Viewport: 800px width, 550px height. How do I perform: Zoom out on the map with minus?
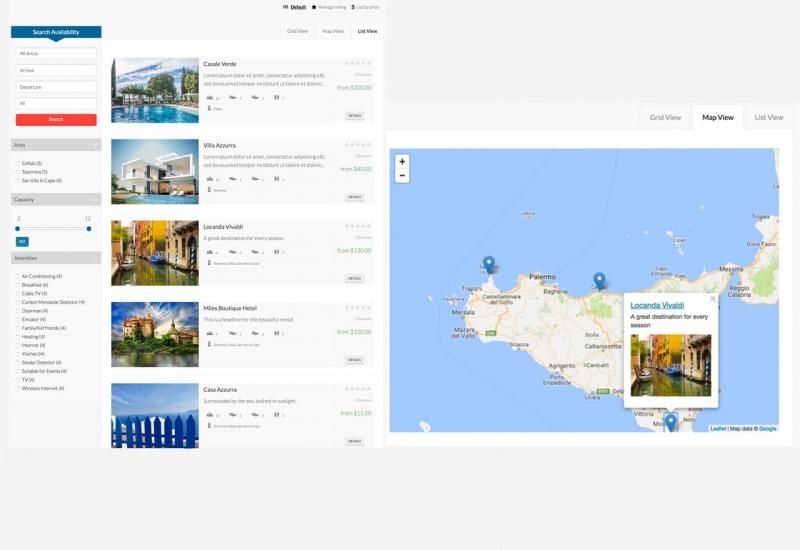pos(402,176)
